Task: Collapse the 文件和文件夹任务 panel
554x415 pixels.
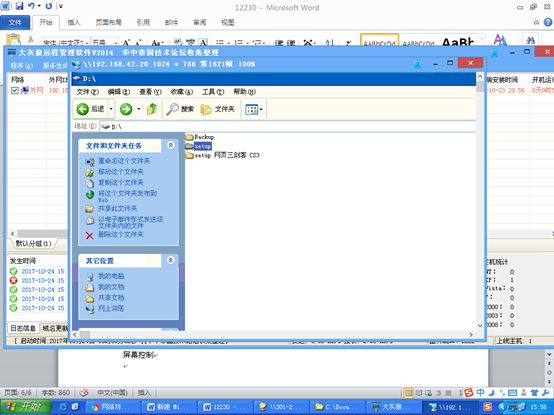Action: pyautogui.click(x=171, y=145)
